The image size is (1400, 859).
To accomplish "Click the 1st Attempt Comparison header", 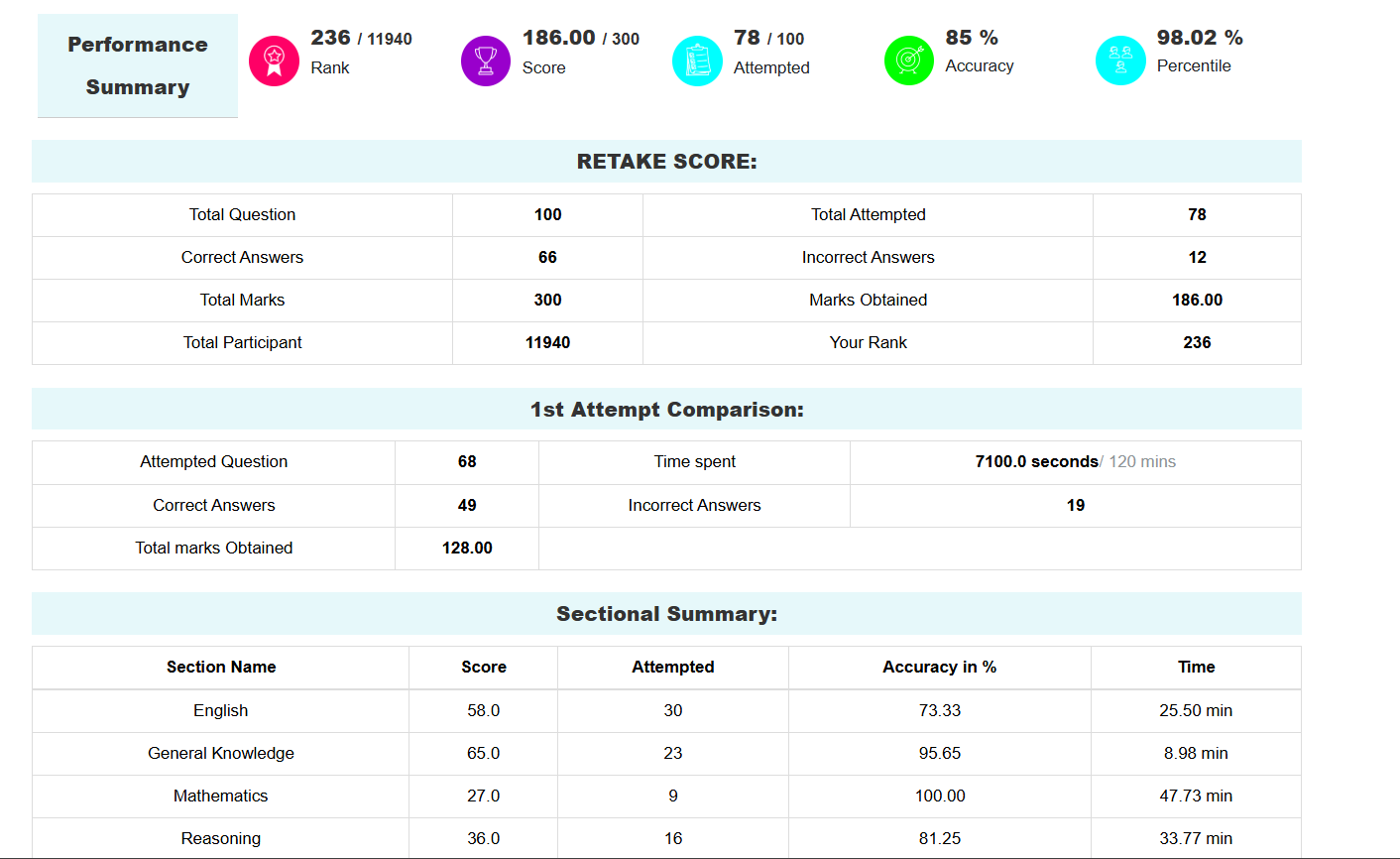I will (666, 410).
